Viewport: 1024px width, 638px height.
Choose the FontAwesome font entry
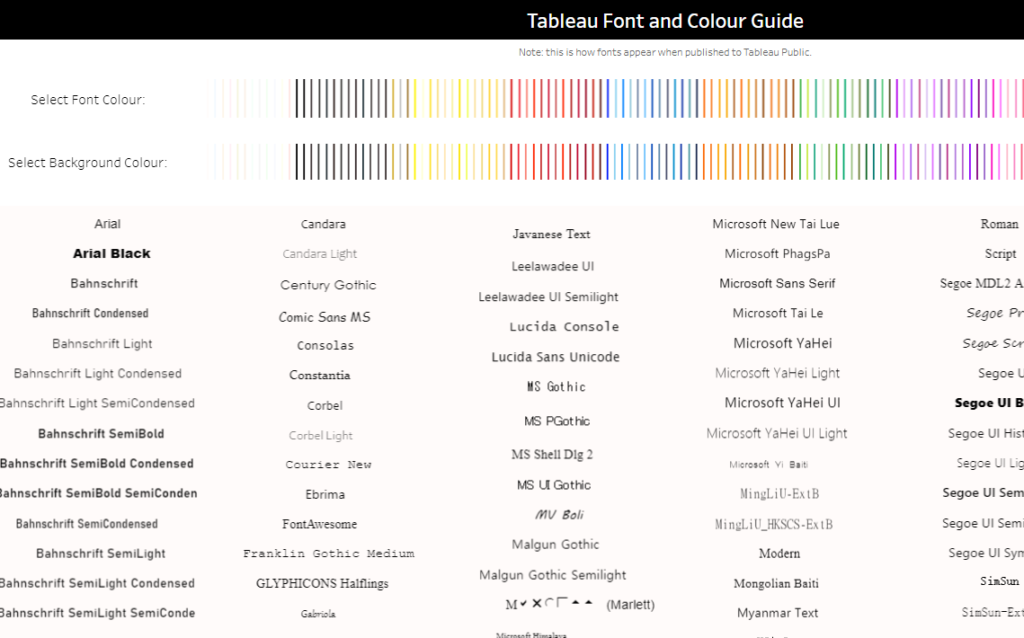click(x=319, y=524)
